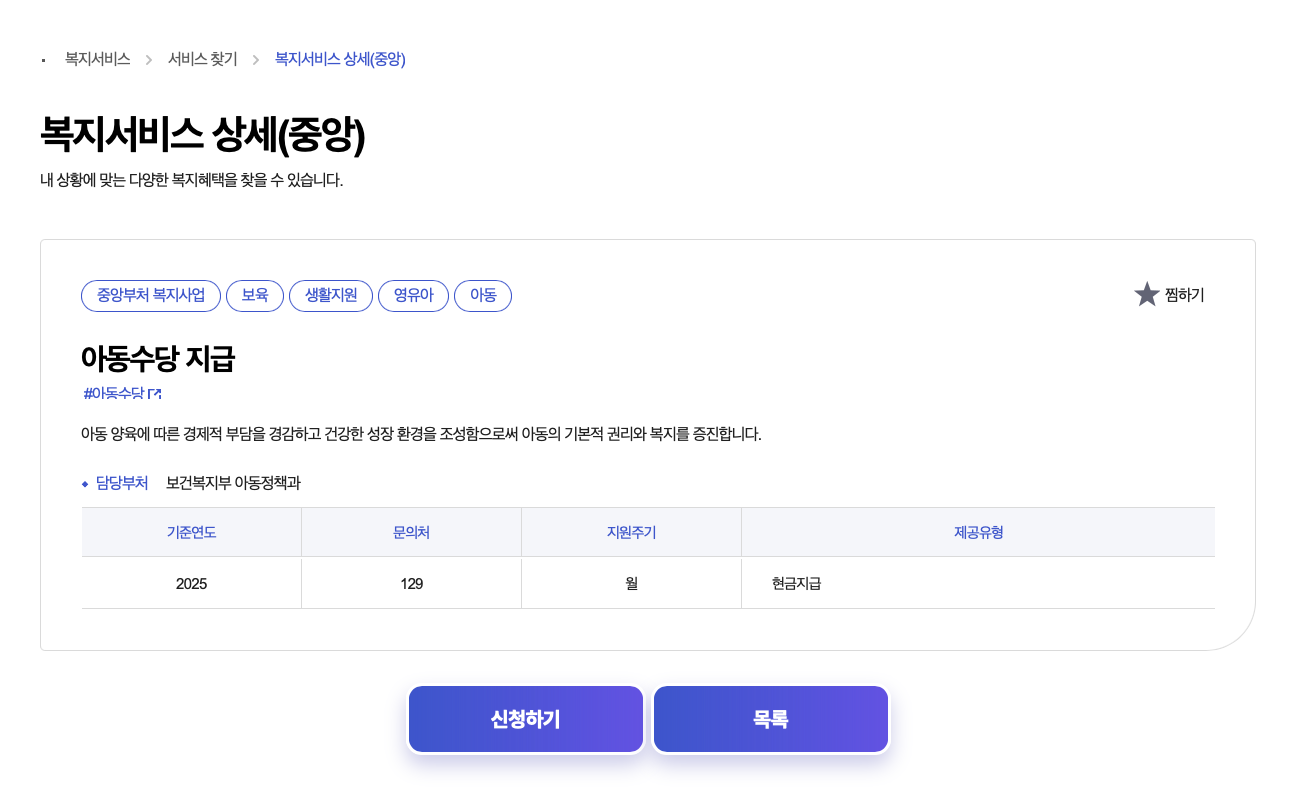This screenshot has height=788, width=1305.
Task: Click the 기준연도 table header
Action: [x=190, y=532]
